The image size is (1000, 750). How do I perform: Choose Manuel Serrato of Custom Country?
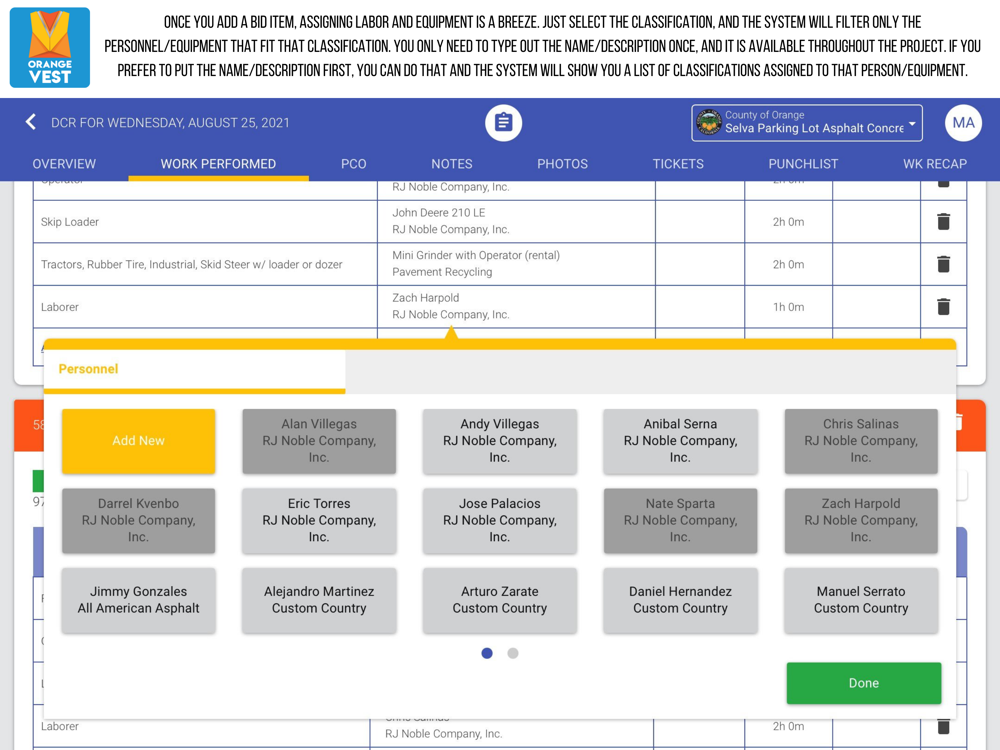click(860, 600)
